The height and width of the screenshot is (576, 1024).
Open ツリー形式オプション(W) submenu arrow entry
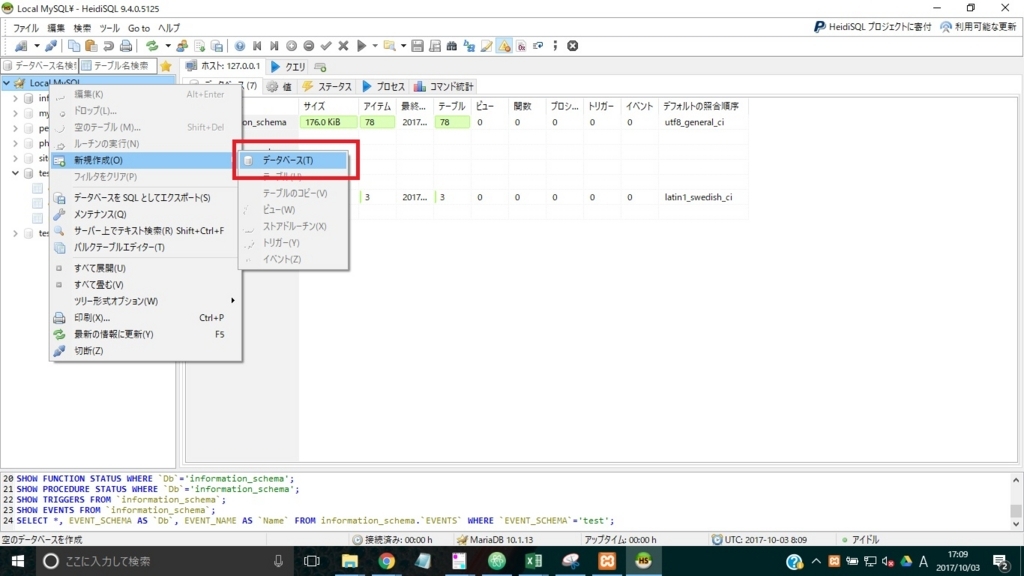click(146, 301)
